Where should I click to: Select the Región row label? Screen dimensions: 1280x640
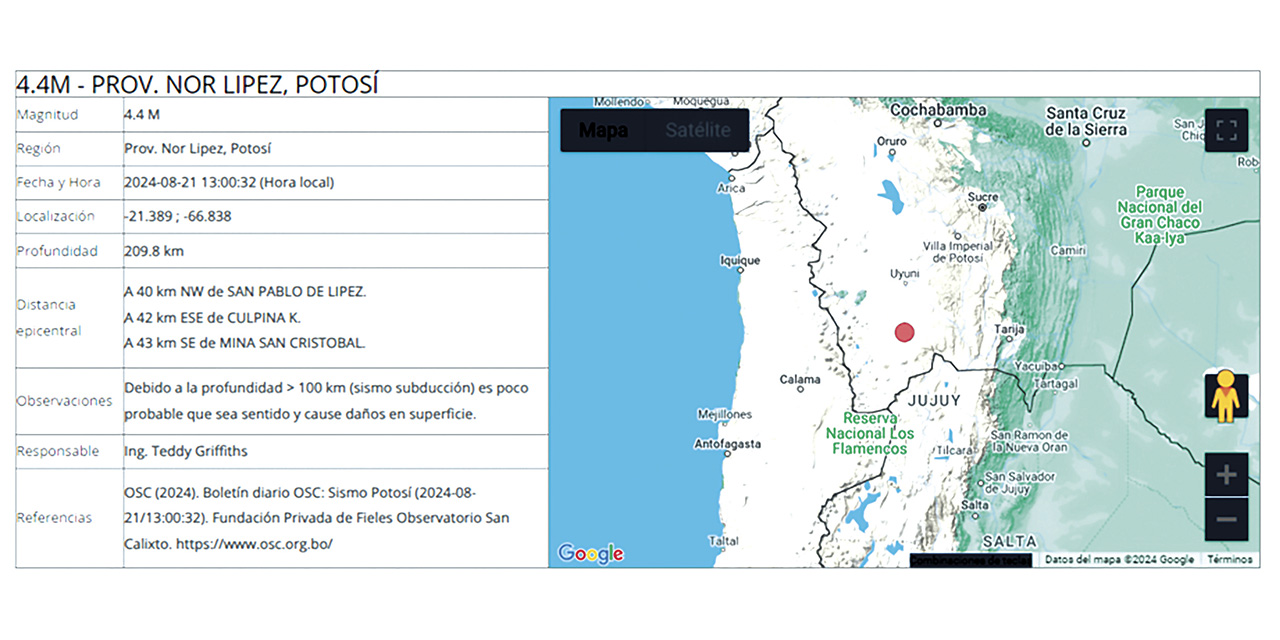pos(39,148)
